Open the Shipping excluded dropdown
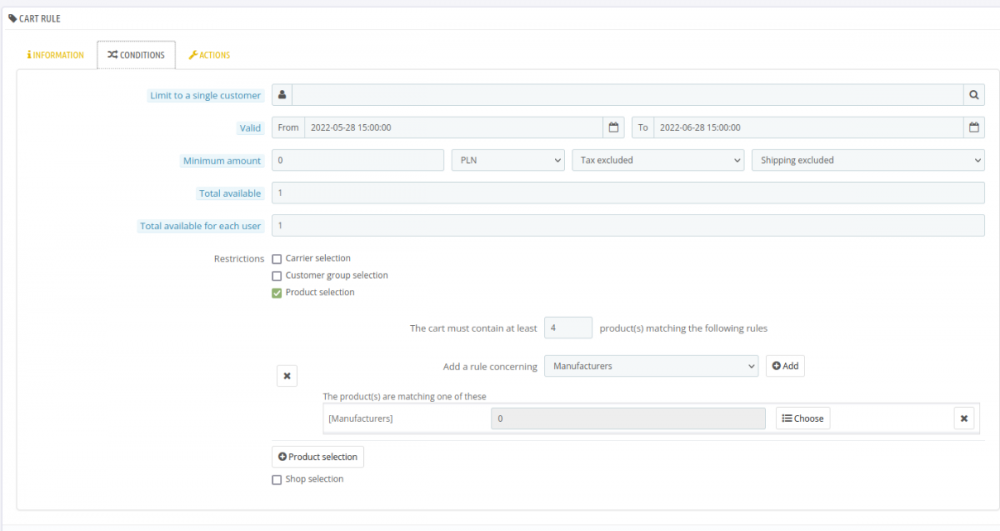 pos(867,160)
